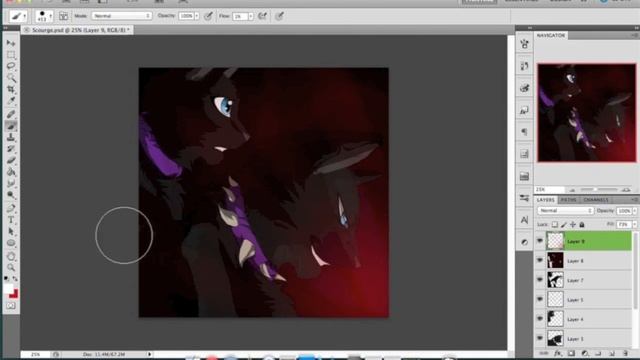640x360 pixels.
Task: Select the Zoom tool in the toolbox
Action: (x=11, y=268)
